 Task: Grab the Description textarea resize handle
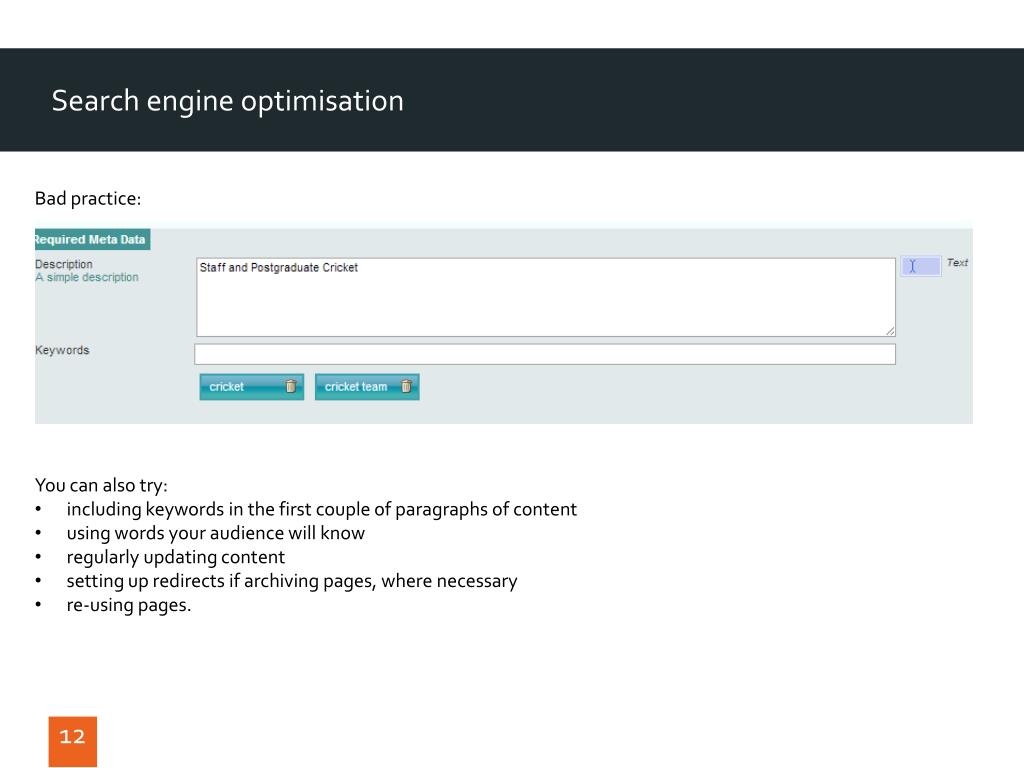890,331
